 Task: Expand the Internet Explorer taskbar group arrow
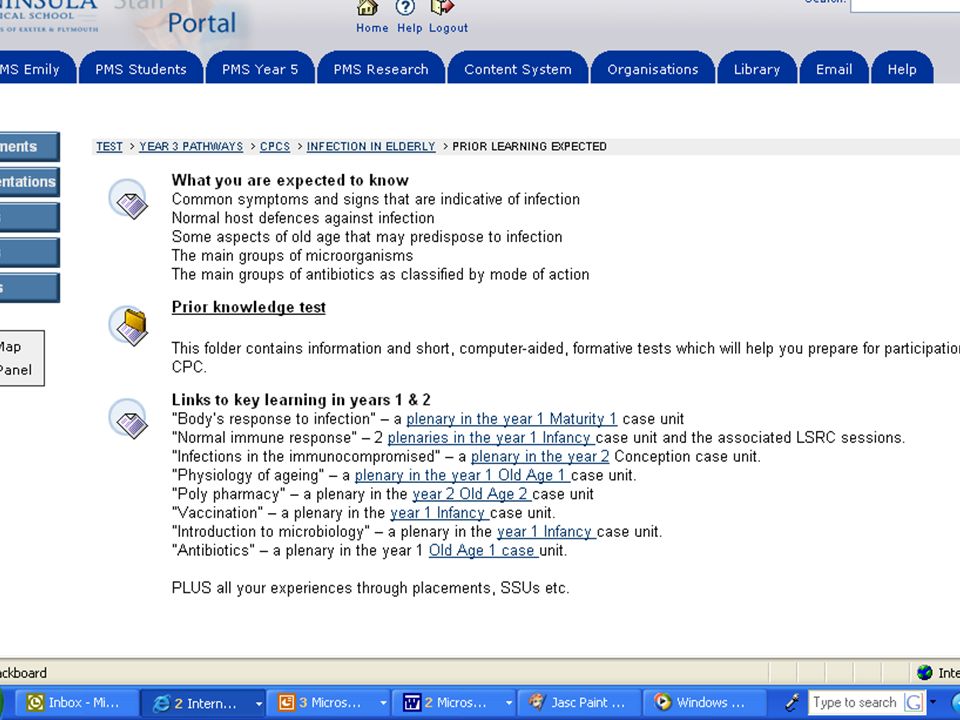259,703
